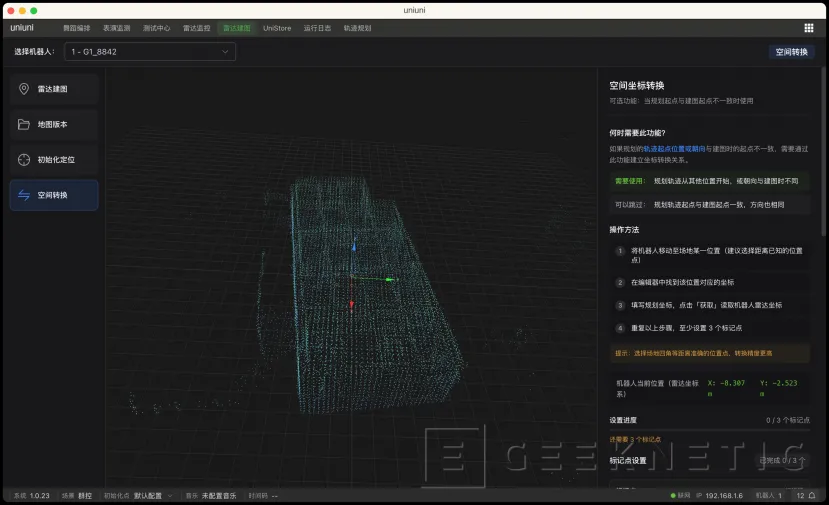Viewport: 829px width, 505px height.
Task: Switch to the 舞蹈编排 tab
Action: 77,28
